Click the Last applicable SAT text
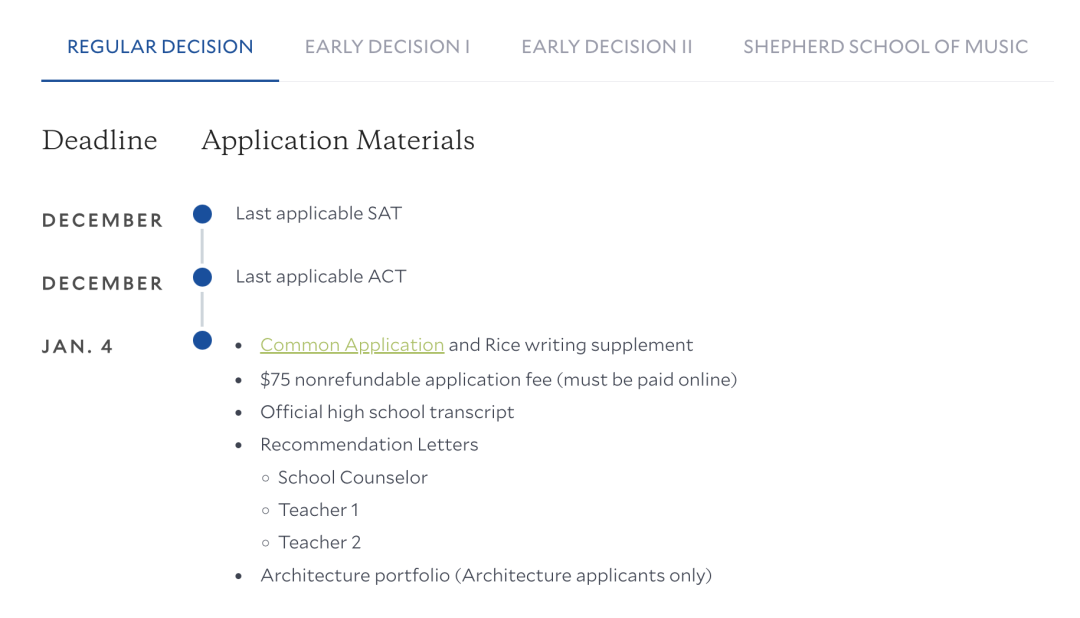Screen dimensions: 1080x618 click(x=318, y=213)
